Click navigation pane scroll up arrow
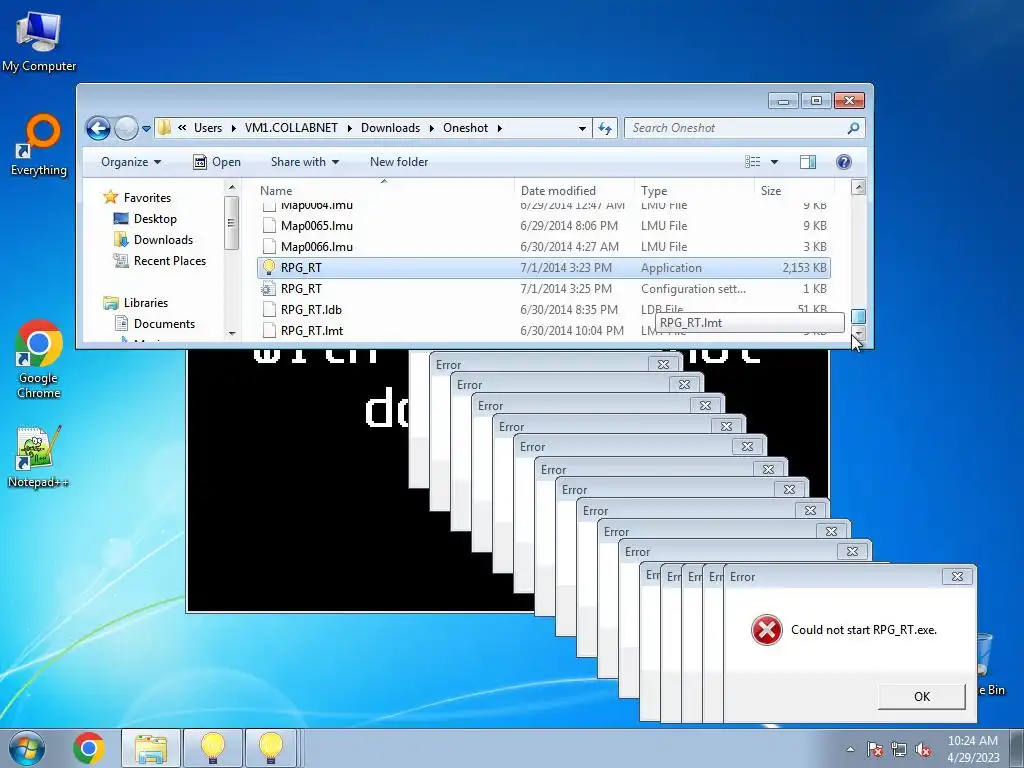The image size is (1024, 768). (x=231, y=188)
